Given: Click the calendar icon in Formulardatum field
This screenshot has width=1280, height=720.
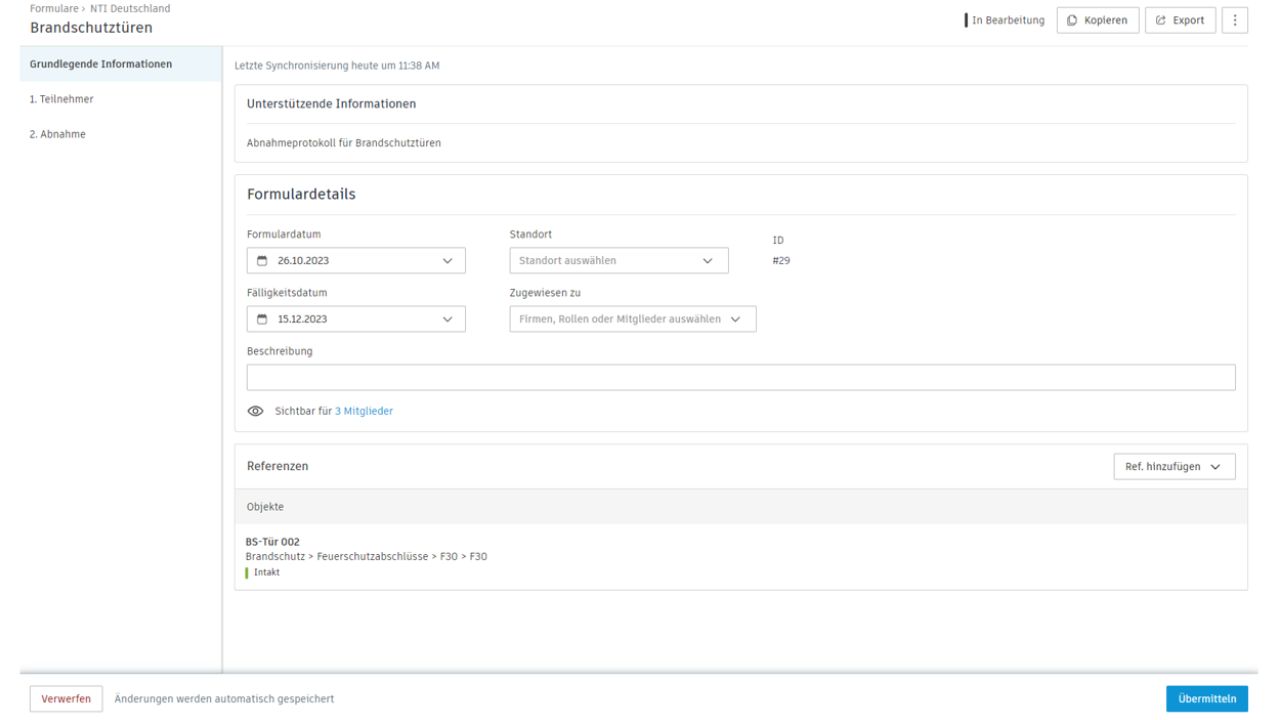Looking at the screenshot, I should point(262,261).
